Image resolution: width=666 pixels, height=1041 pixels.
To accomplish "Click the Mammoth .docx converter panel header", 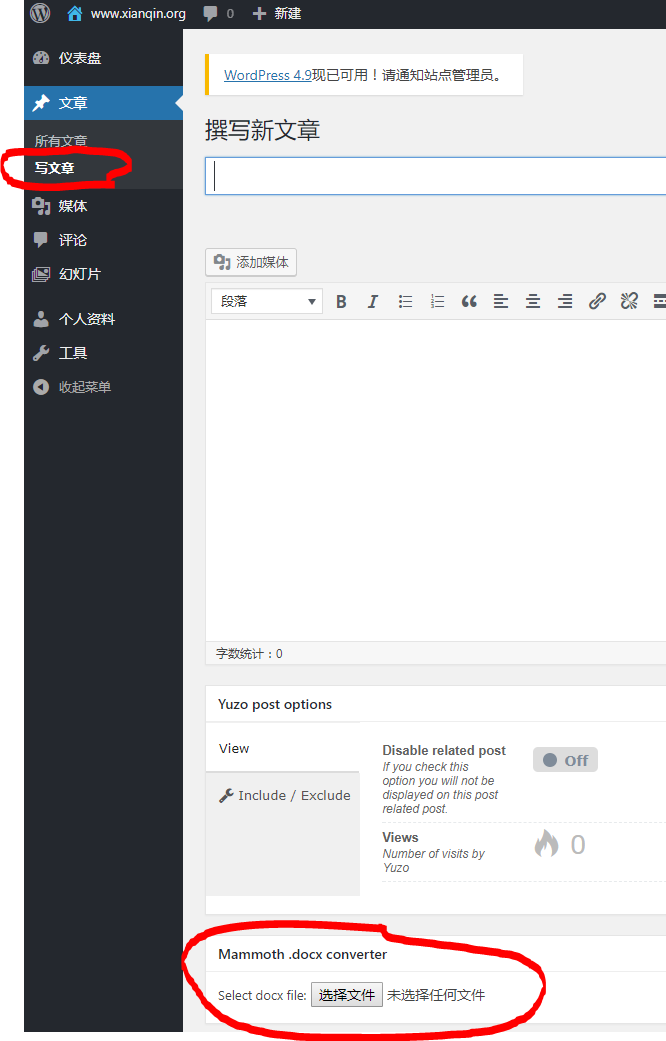I will 436,954.
